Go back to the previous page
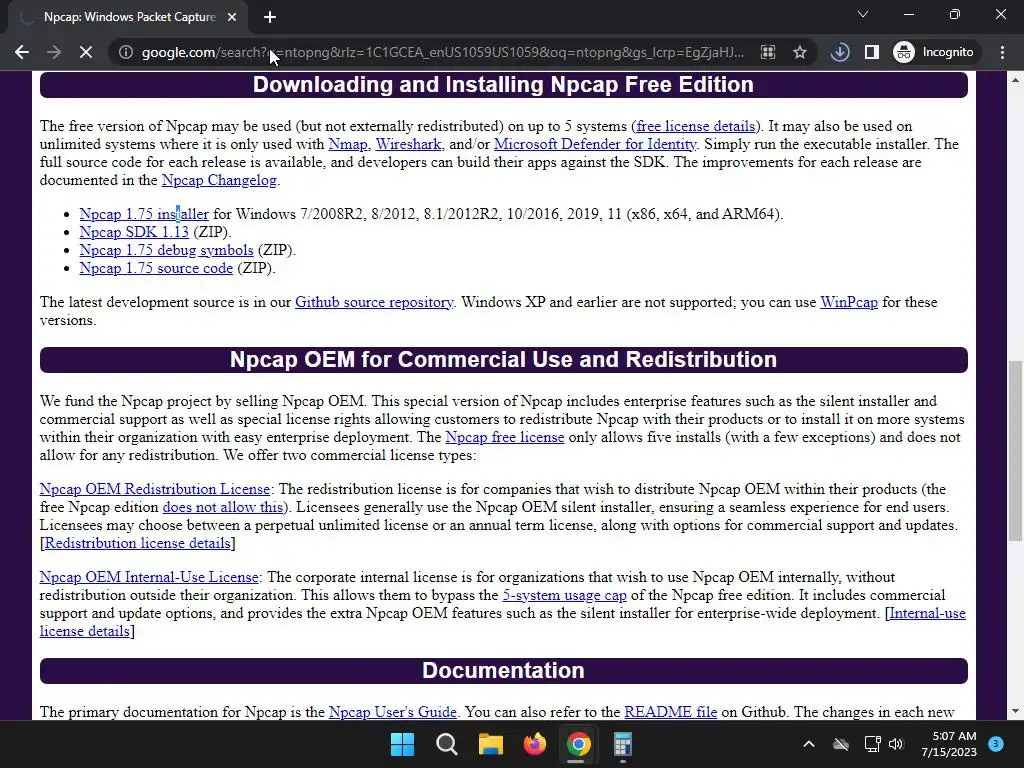This screenshot has height=768, width=1024. pos(22,52)
